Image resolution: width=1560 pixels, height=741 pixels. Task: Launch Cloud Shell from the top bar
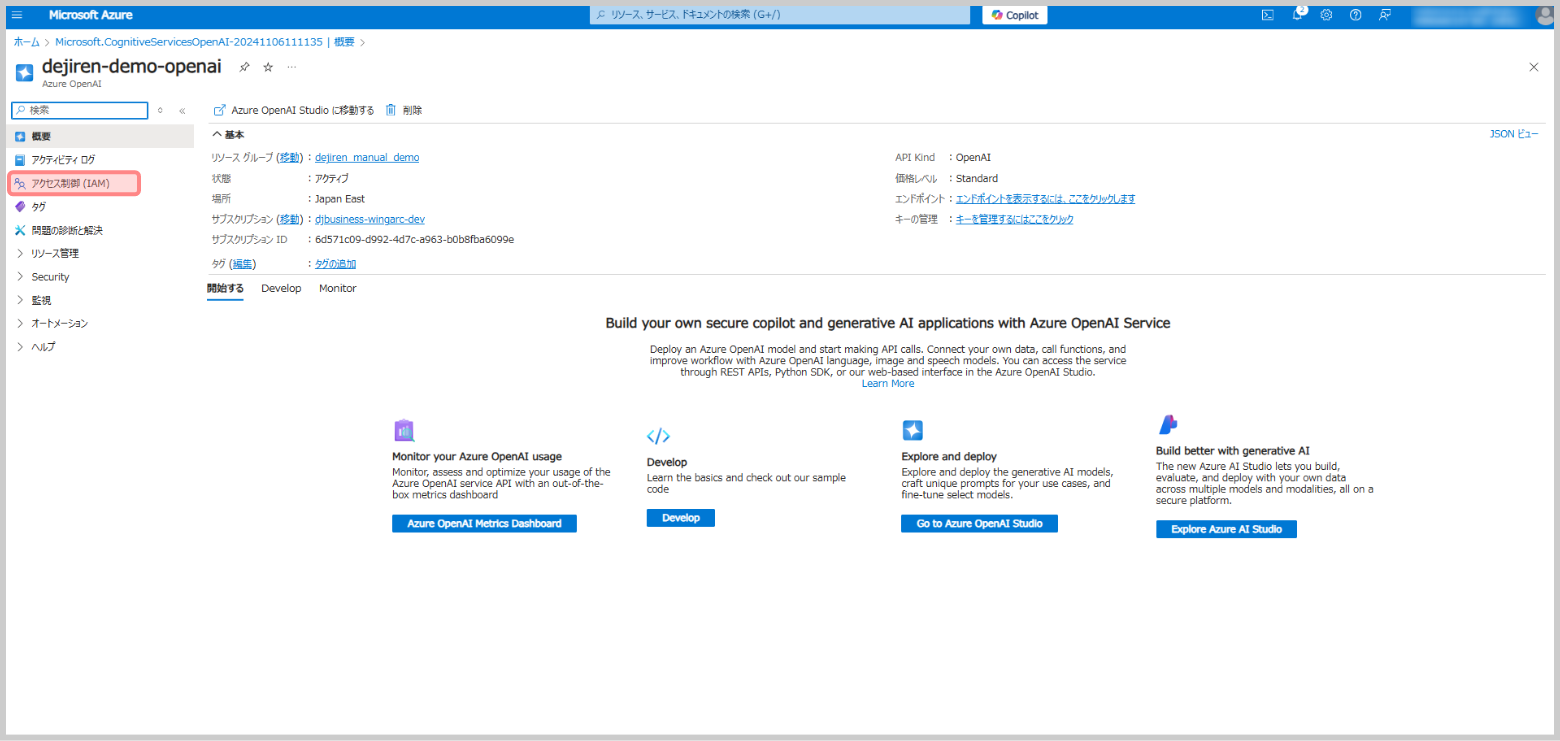pos(1267,15)
